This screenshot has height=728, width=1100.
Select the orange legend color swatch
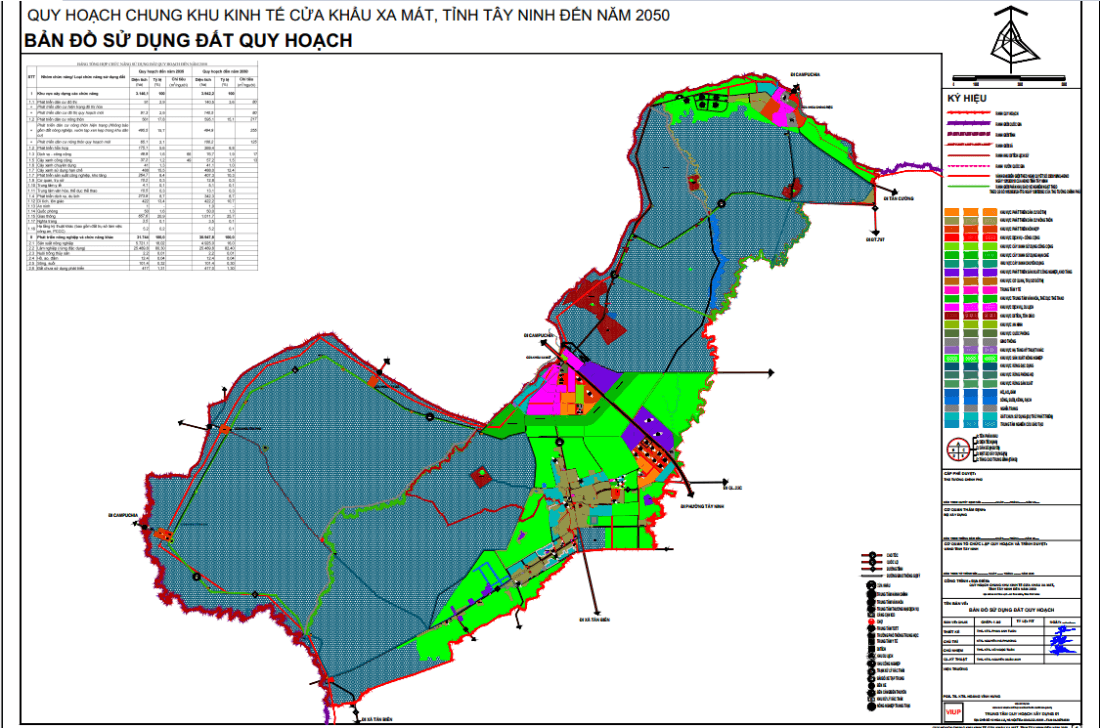pos(951,212)
